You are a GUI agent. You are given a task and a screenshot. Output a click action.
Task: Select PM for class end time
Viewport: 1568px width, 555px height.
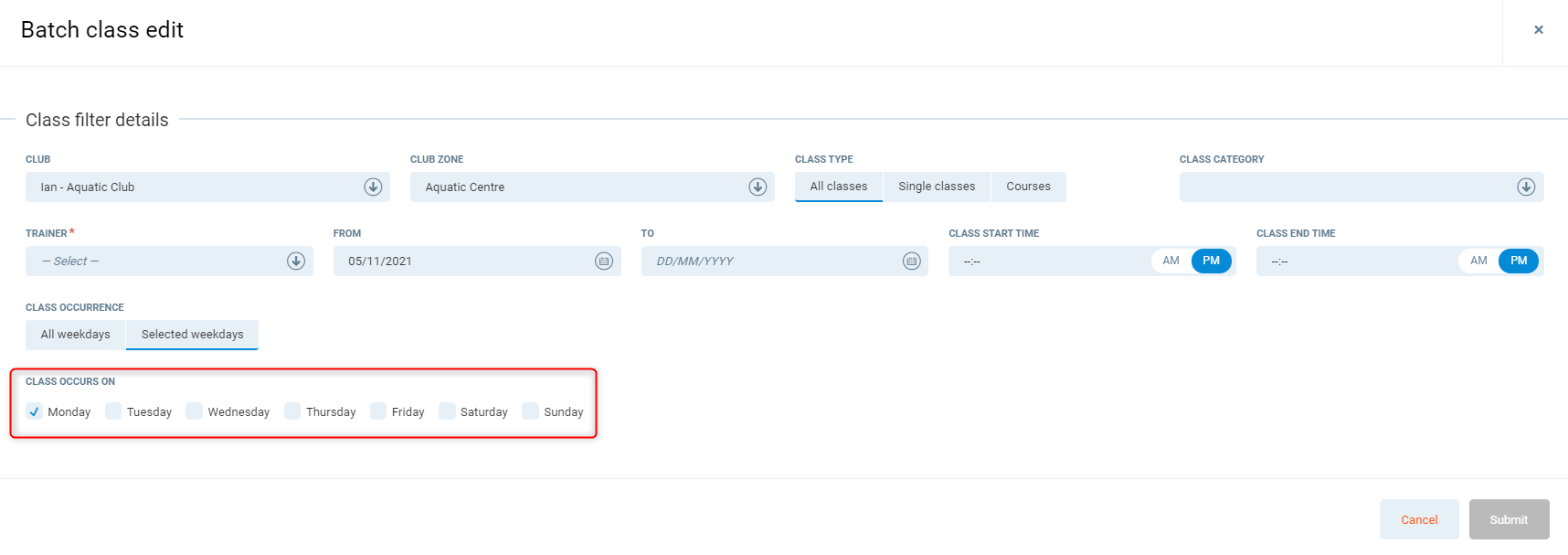(1518, 261)
